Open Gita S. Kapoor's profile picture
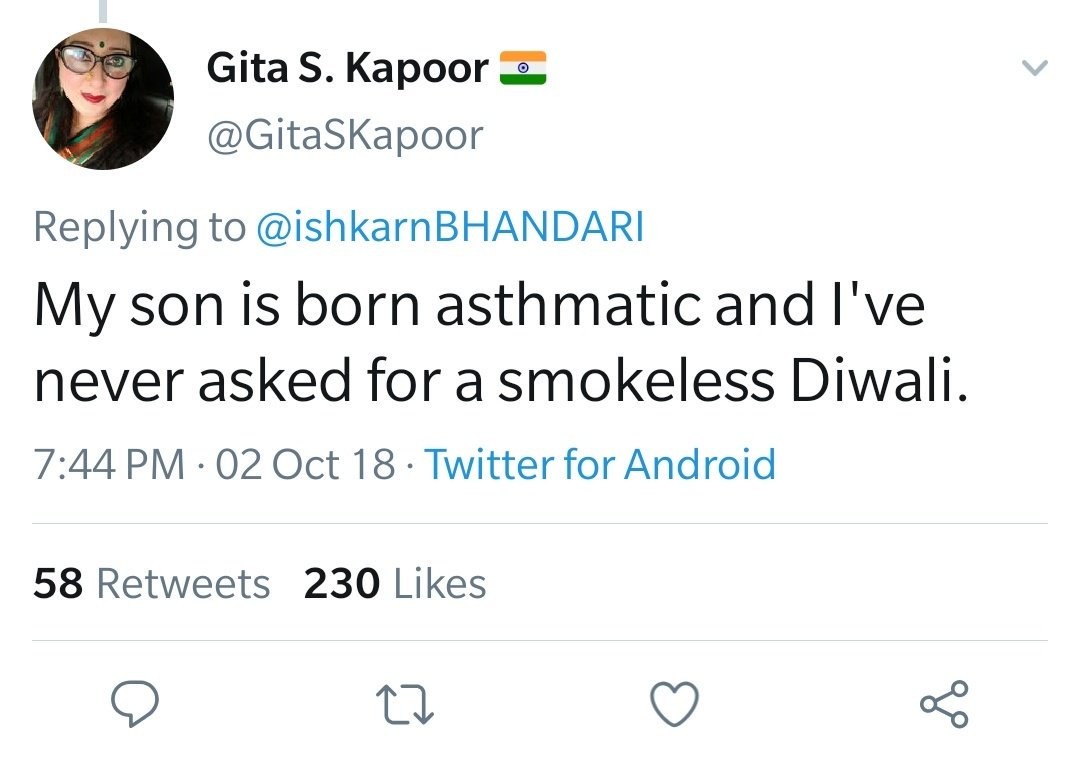 click(x=103, y=99)
